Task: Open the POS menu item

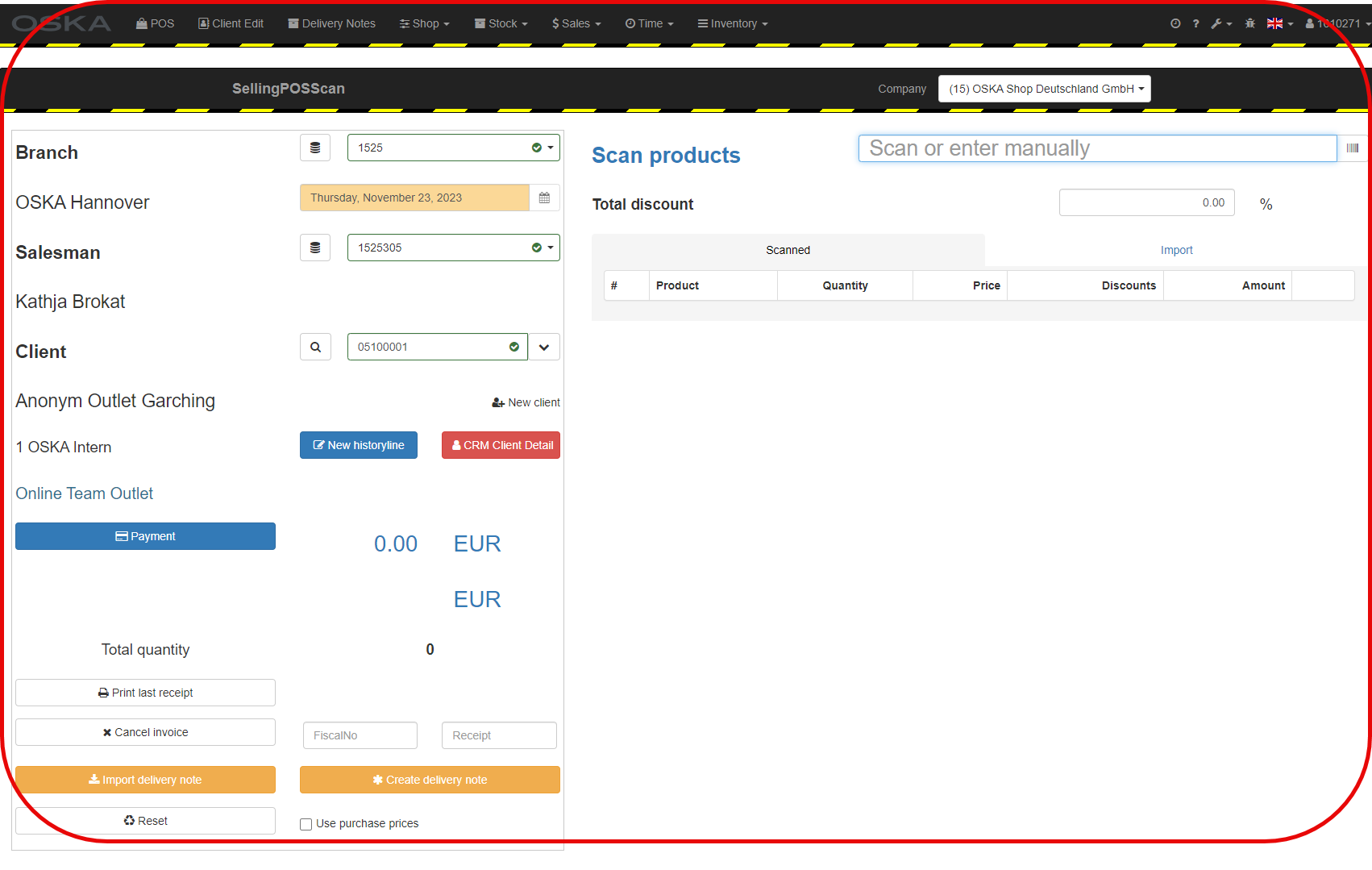Action: tap(155, 23)
